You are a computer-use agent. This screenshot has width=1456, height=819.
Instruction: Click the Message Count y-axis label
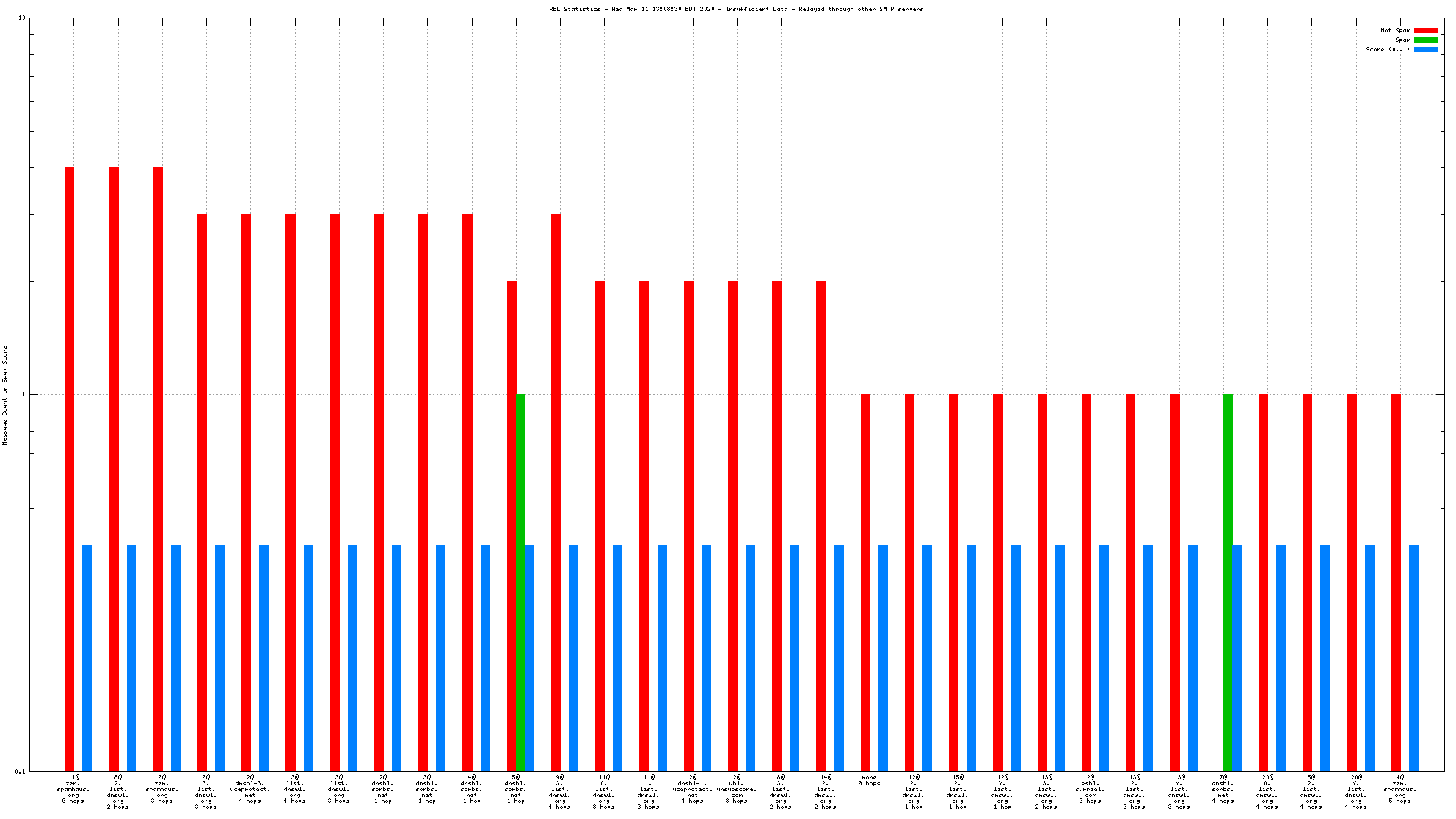point(5,395)
